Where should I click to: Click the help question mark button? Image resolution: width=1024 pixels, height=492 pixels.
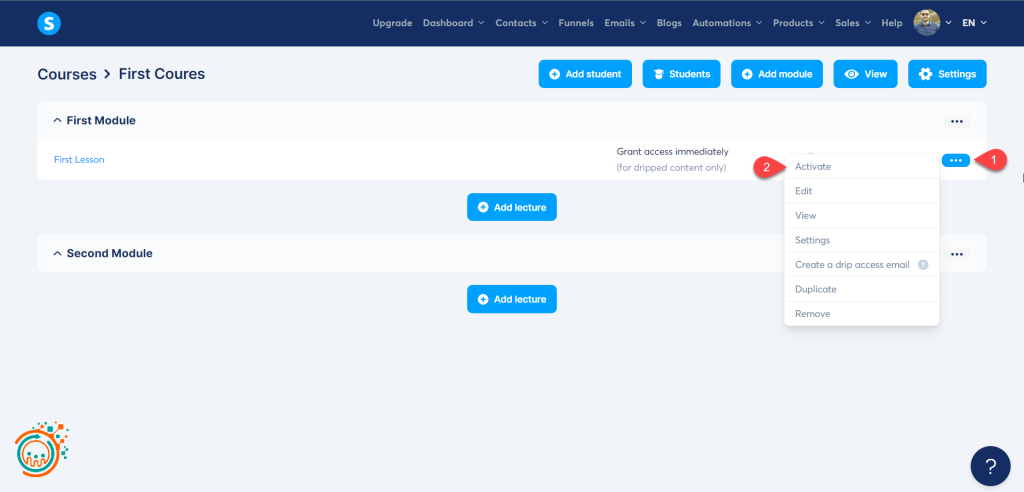click(x=990, y=466)
